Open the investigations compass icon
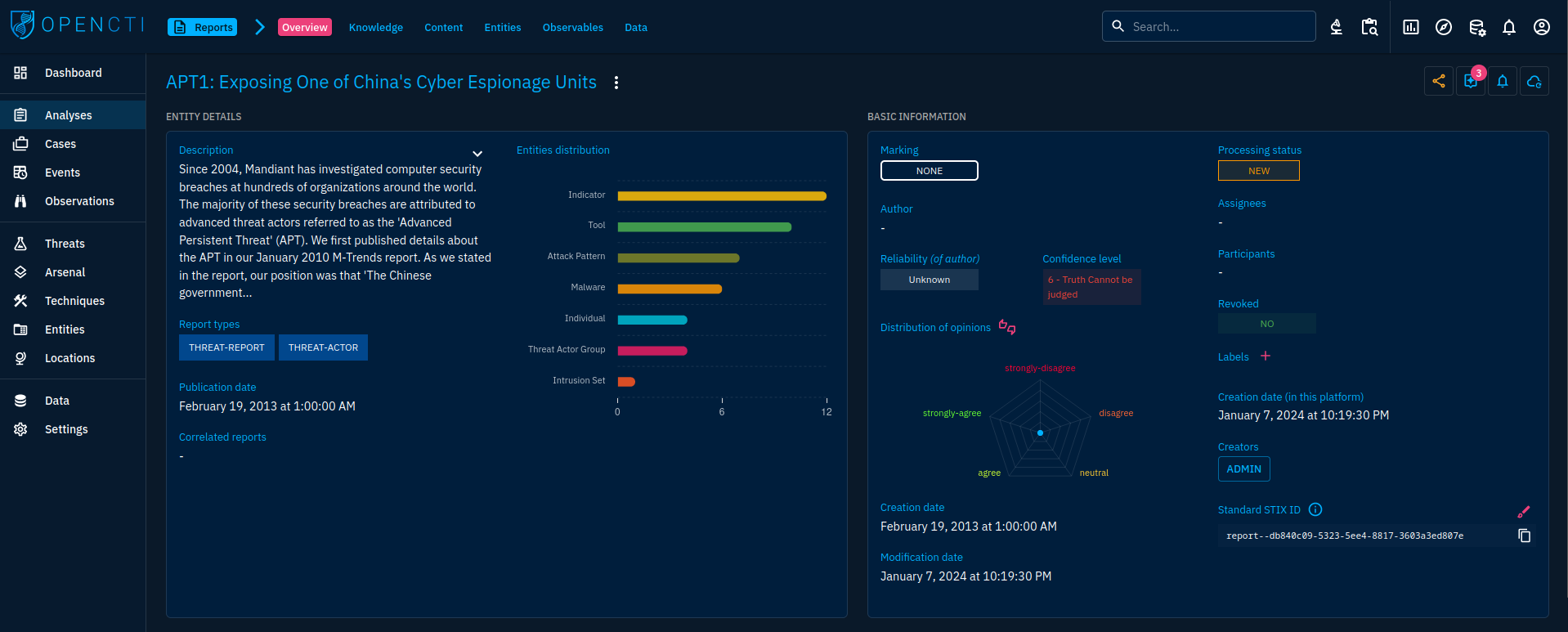Viewport: 1568px width, 632px height. coord(1444,27)
